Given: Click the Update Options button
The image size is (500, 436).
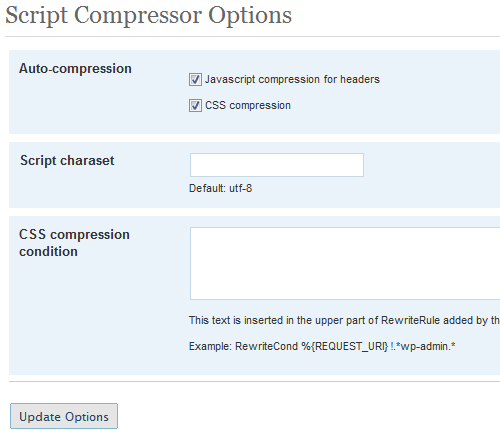Looking at the screenshot, I should point(64,416).
